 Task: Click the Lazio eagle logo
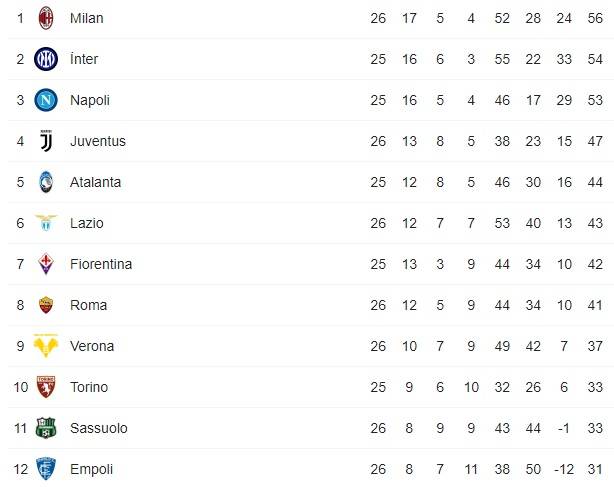(46, 223)
